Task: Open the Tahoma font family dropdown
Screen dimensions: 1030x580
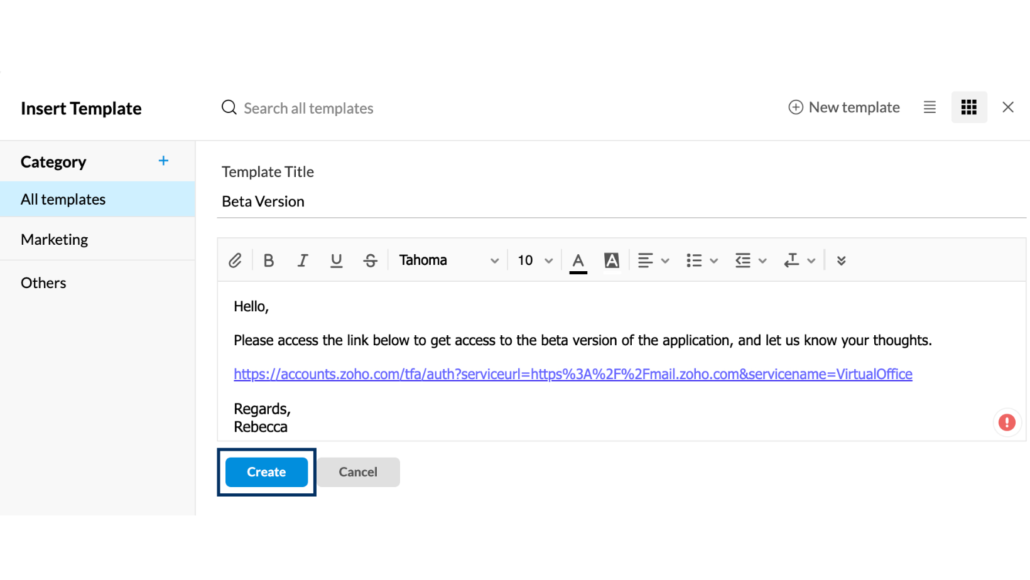Action: (449, 260)
